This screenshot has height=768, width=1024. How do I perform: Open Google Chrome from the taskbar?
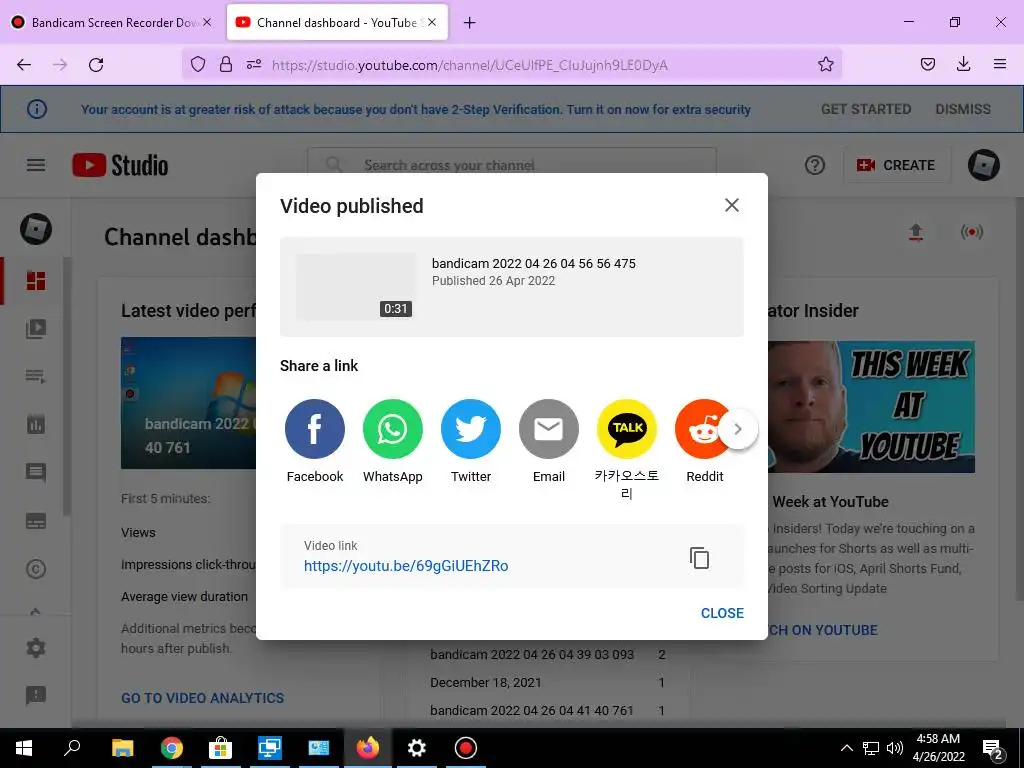pyautogui.click(x=172, y=748)
